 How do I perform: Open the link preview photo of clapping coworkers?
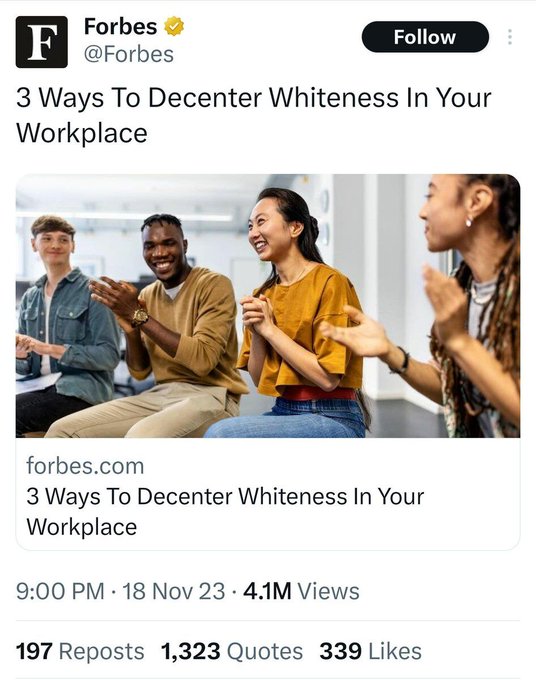[268, 306]
